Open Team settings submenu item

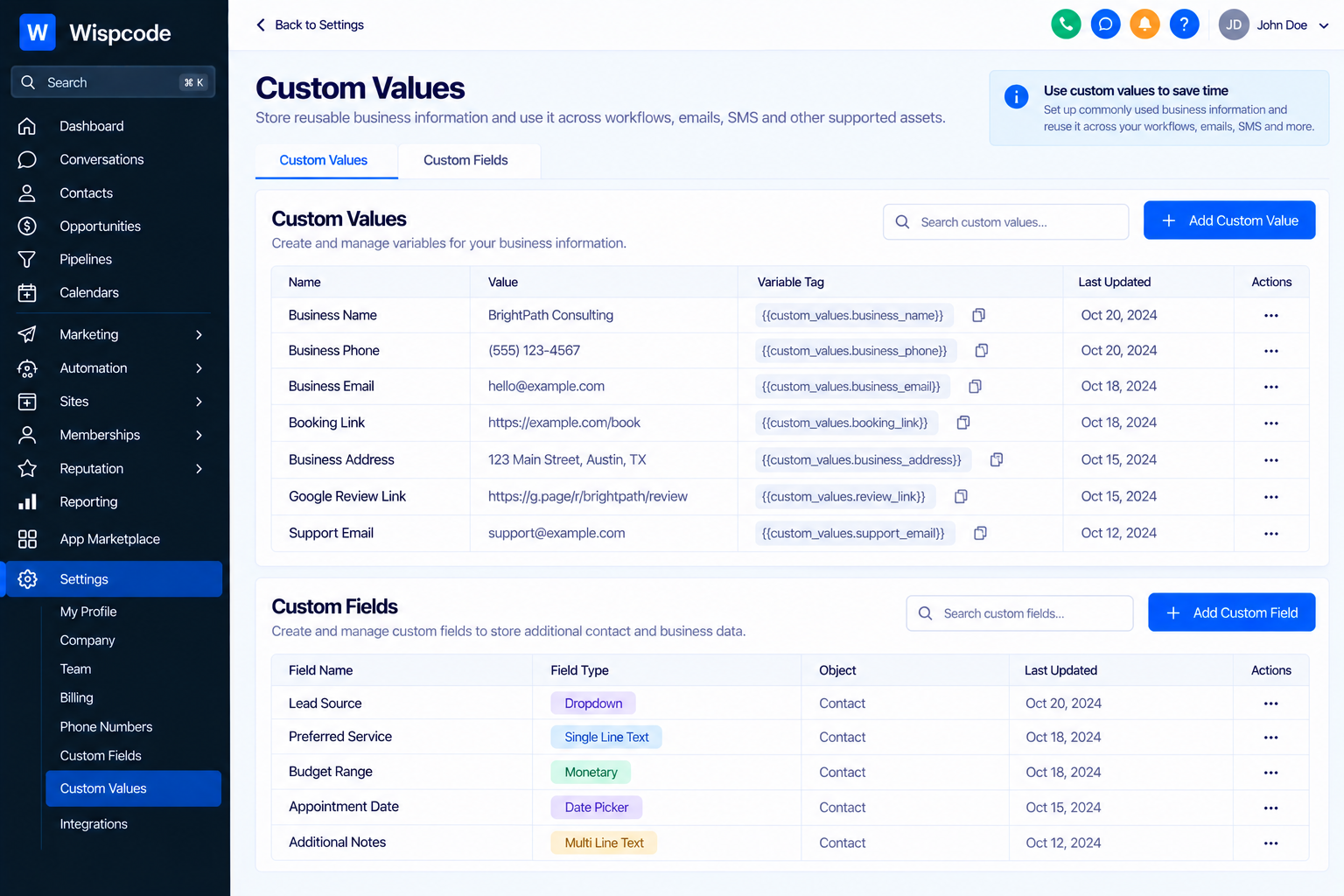click(x=75, y=669)
